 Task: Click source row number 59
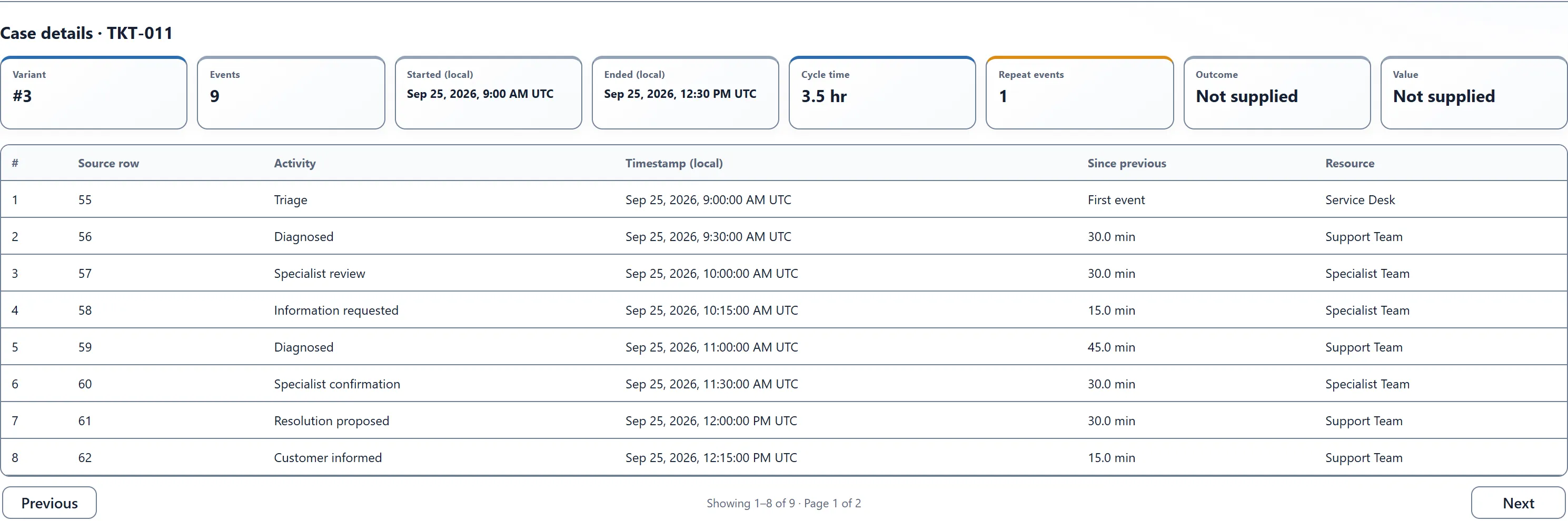(x=85, y=347)
